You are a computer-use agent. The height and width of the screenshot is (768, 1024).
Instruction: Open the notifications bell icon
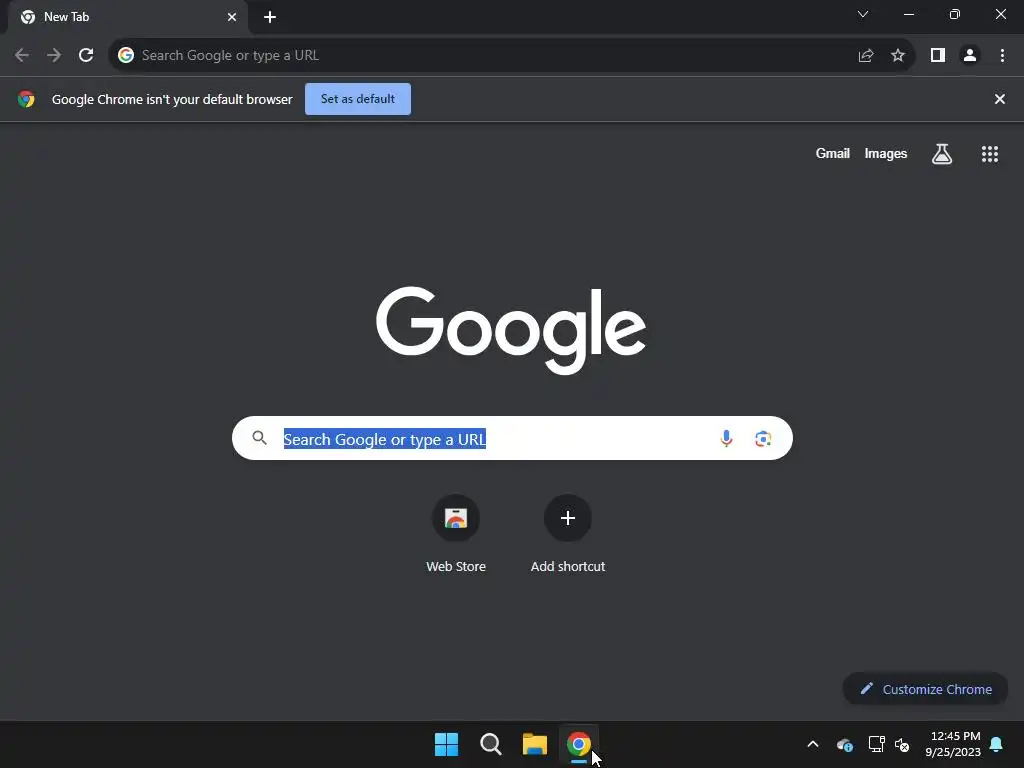tap(997, 744)
